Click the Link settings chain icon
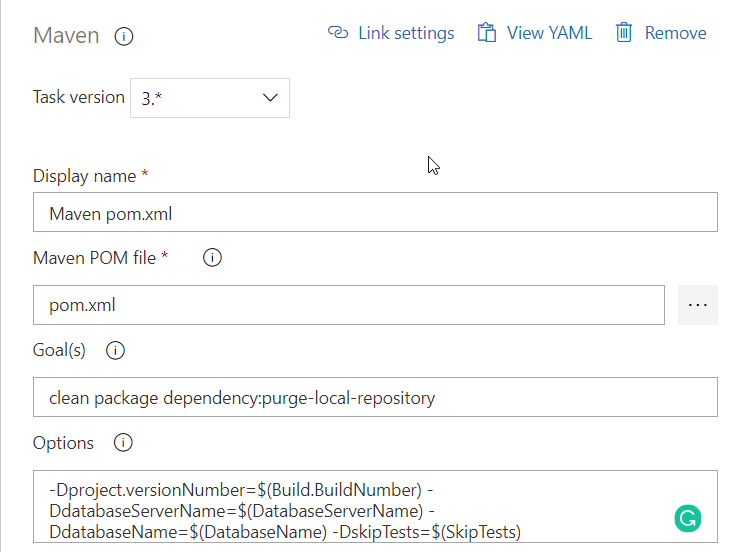742x552 pixels. pos(338,33)
